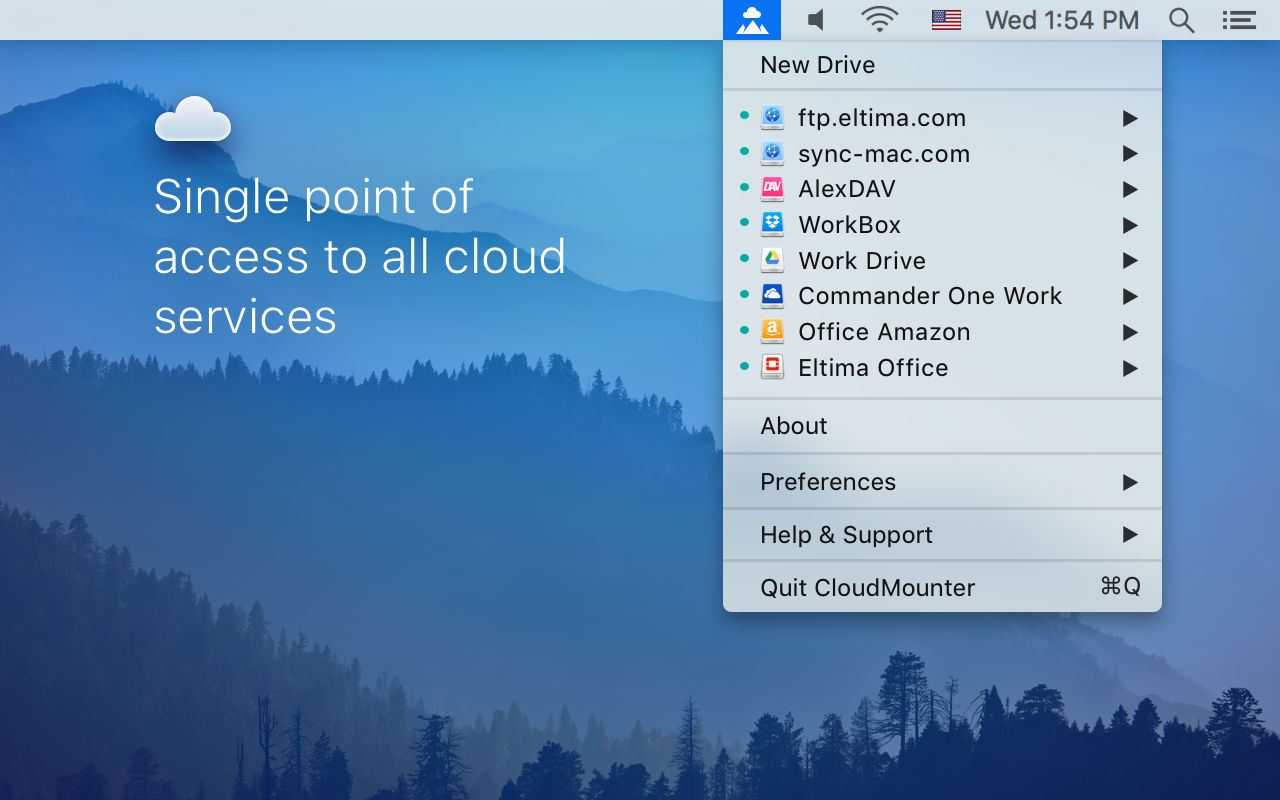Expand the ftp.eltima.com submenu arrow
The width and height of the screenshot is (1280, 800).
[x=1130, y=118]
